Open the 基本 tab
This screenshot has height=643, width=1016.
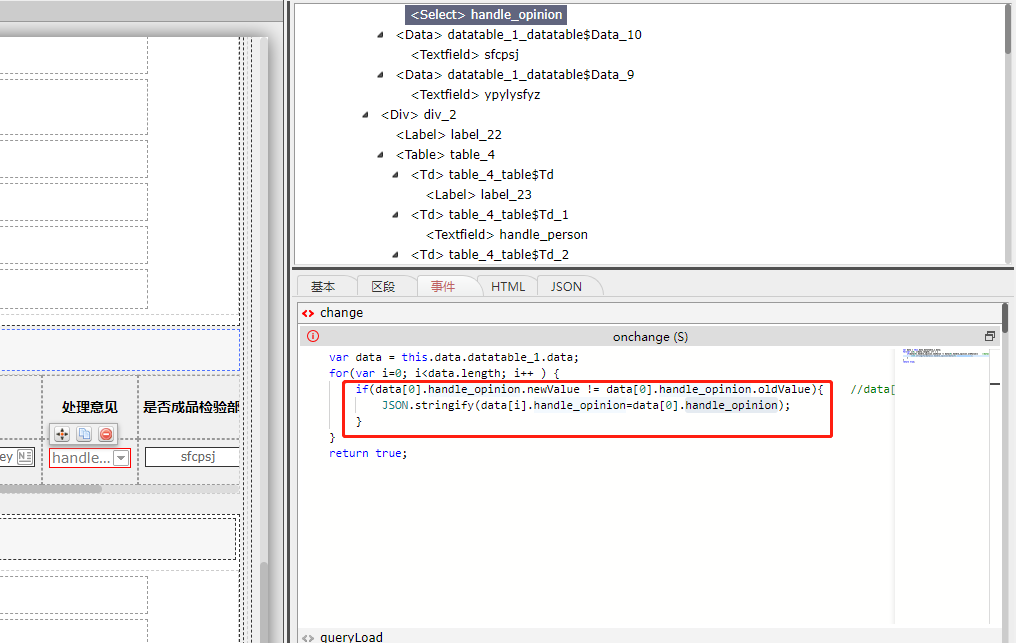(323, 286)
